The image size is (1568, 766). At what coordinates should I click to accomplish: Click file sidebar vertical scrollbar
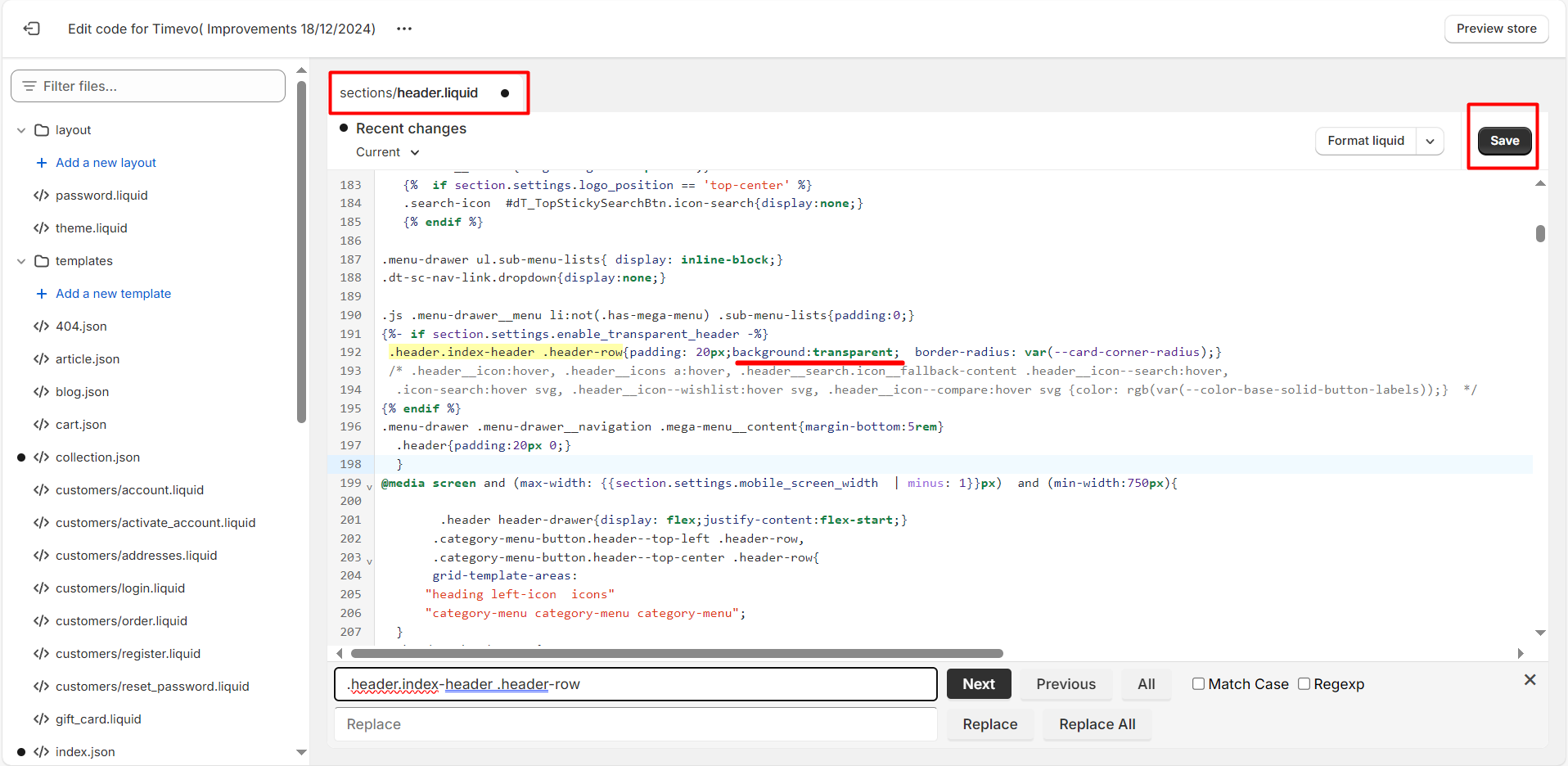click(x=301, y=252)
